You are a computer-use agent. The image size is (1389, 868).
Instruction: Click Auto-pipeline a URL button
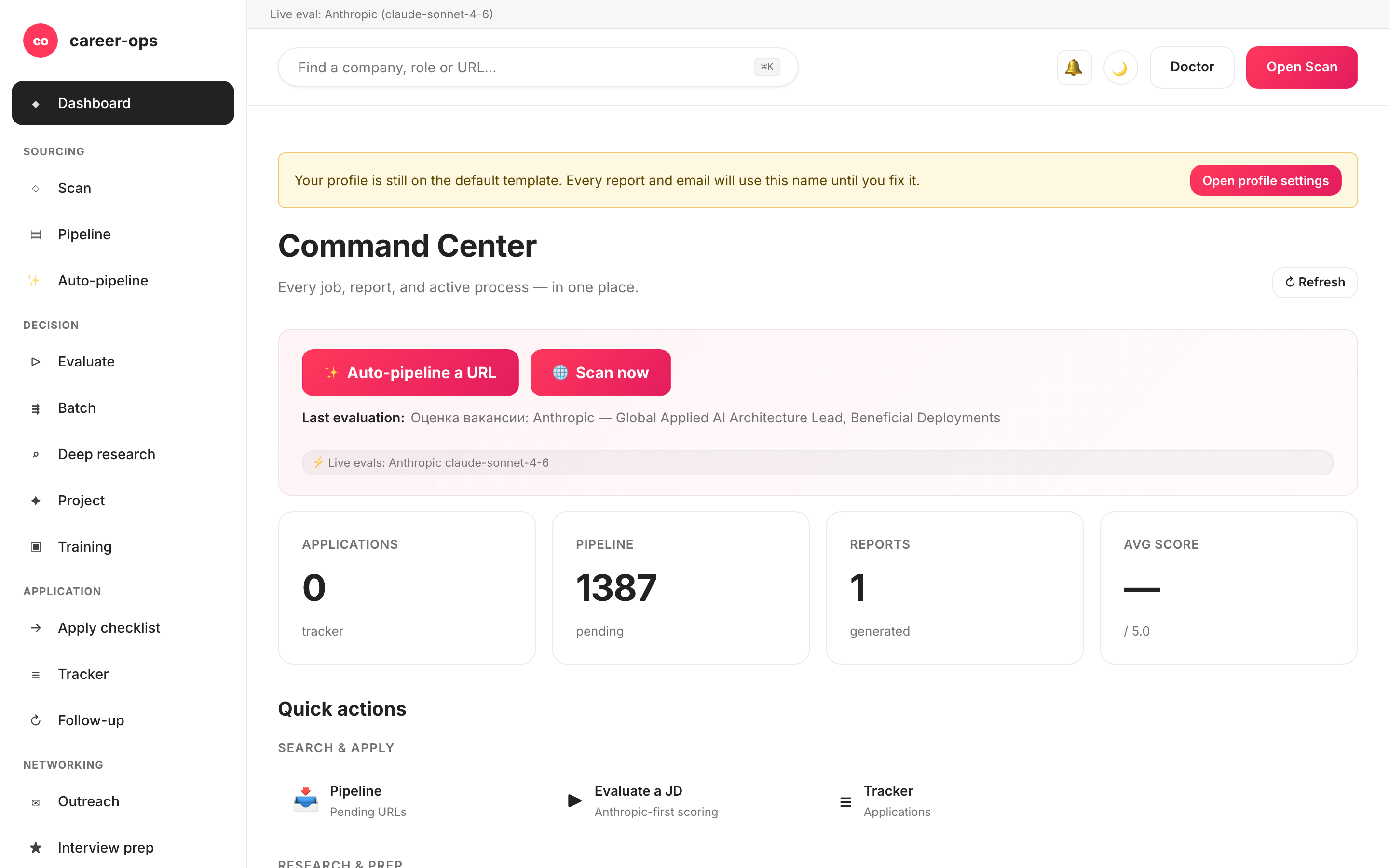410,373
